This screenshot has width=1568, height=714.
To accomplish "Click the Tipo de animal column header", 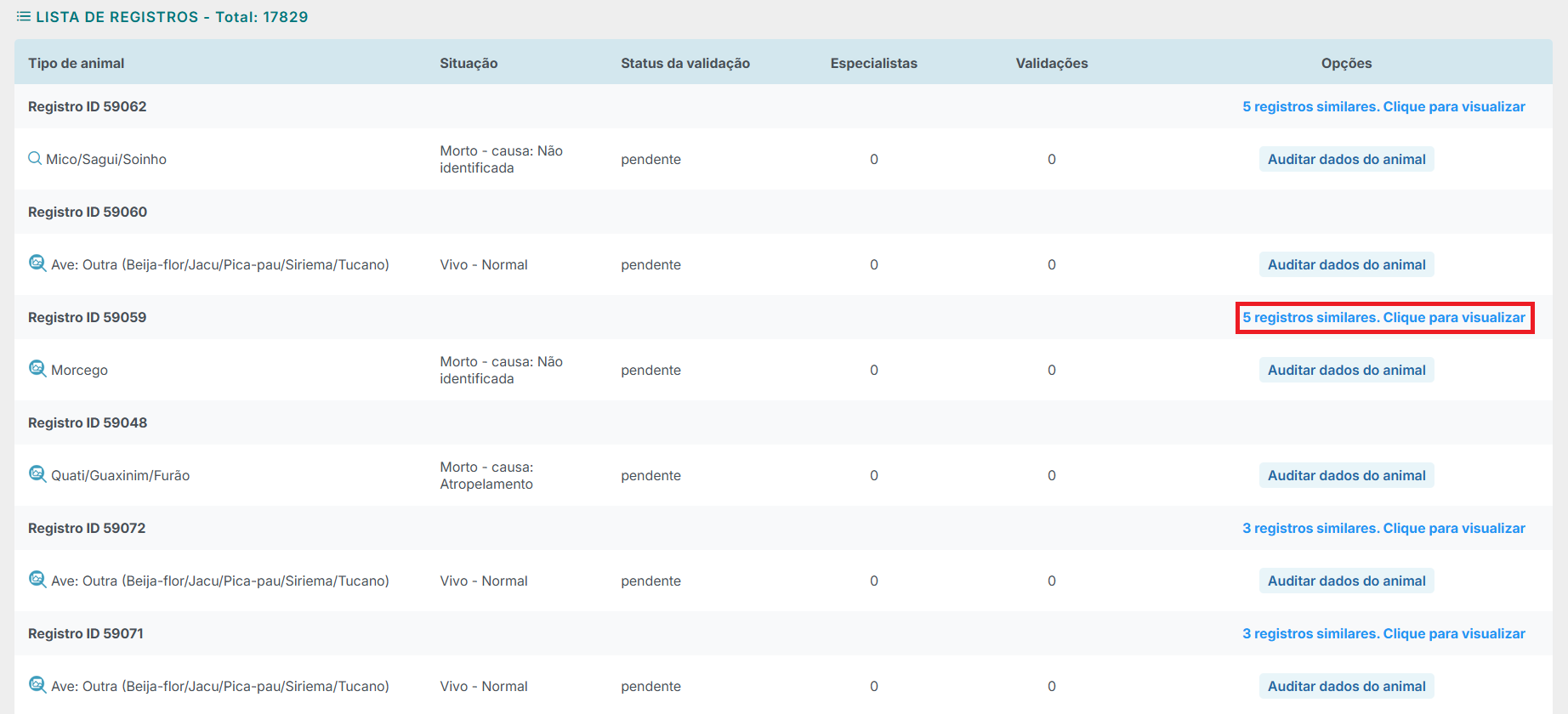I will click(x=77, y=63).
